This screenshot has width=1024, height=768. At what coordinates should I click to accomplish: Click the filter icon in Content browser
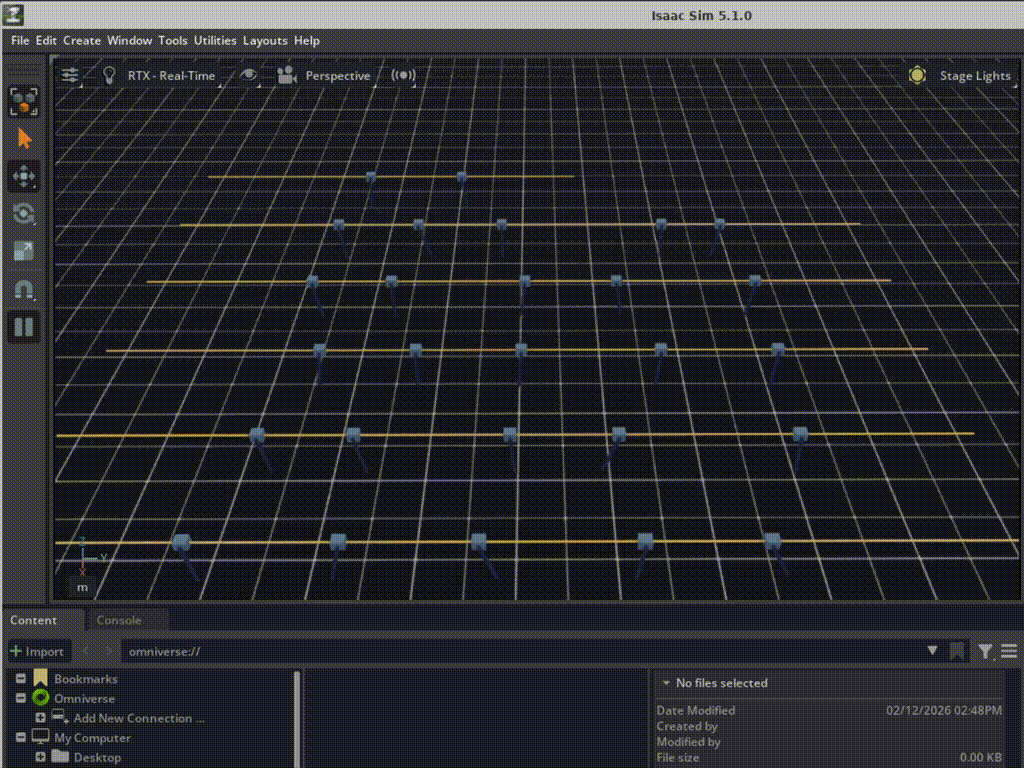pos(986,652)
